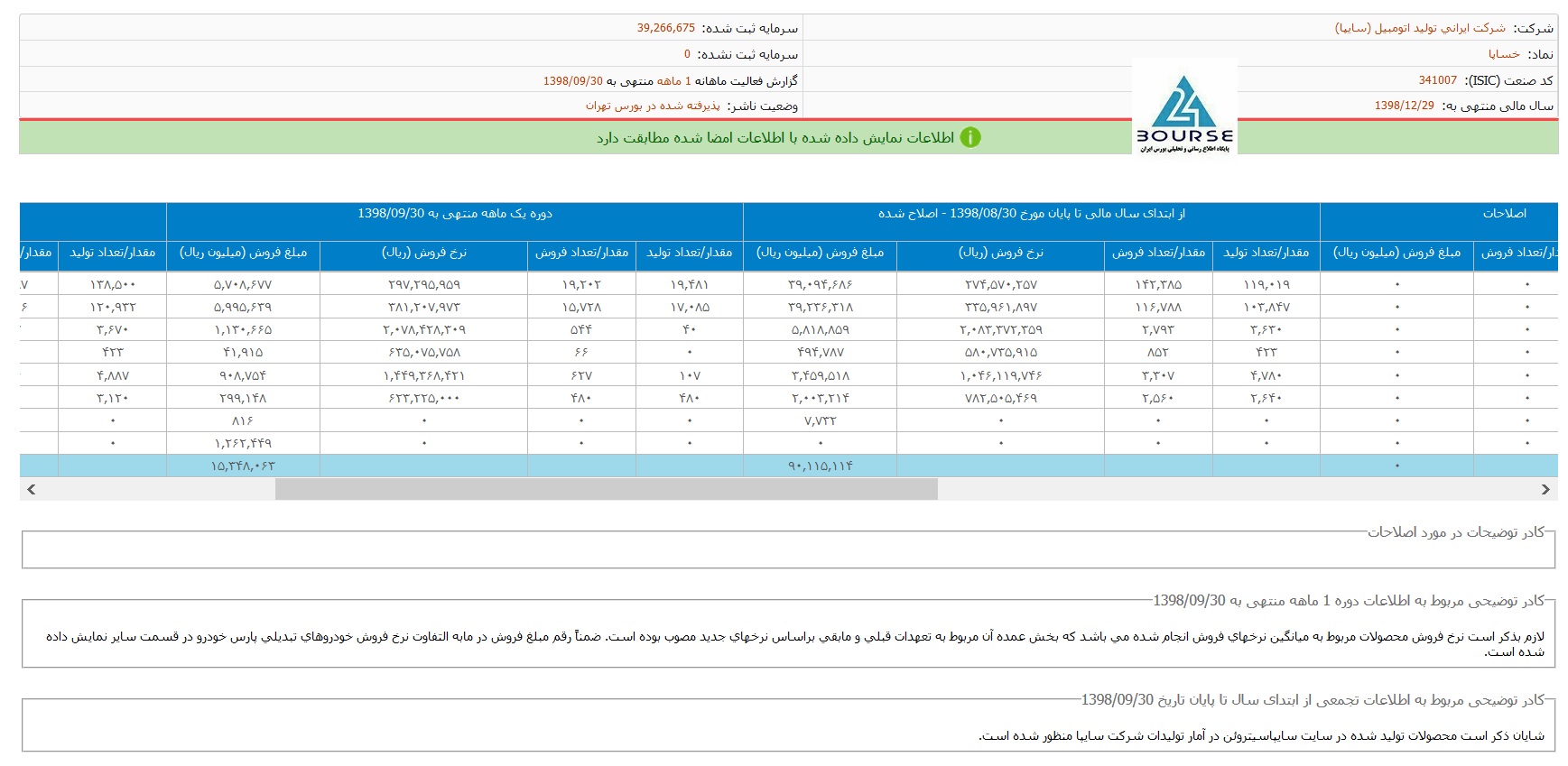The width and height of the screenshot is (1568, 766).
Task: Click cell ۷,۷۳۲ in seventh row
Action: pyautogui.click(x=821, y=420)
